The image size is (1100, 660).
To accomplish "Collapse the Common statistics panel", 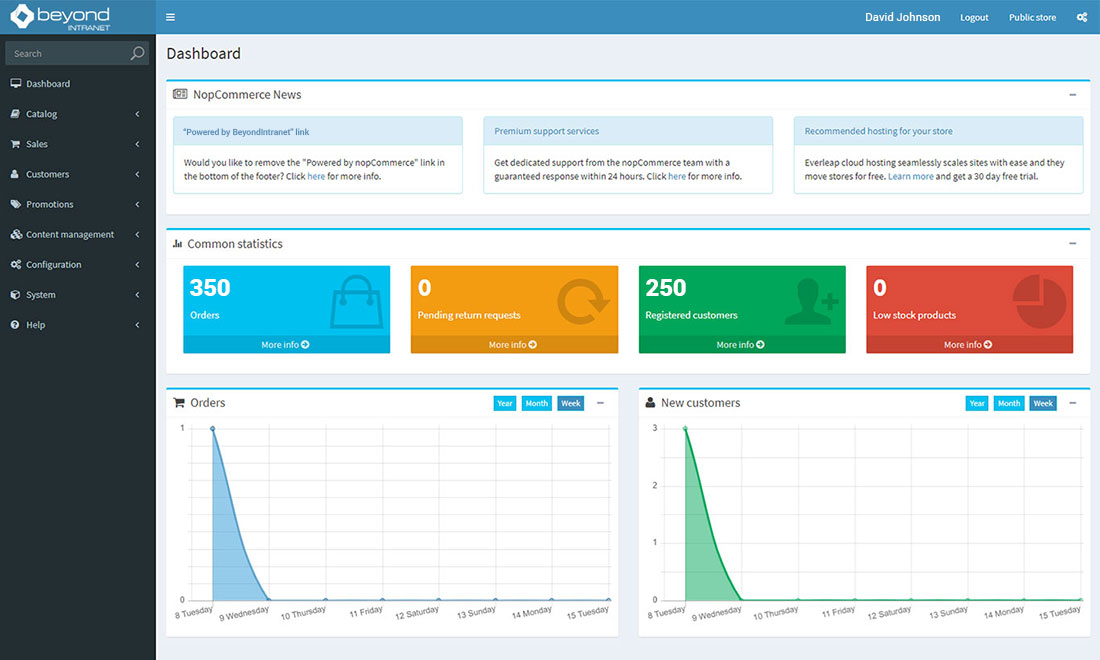I will 1072,243.
